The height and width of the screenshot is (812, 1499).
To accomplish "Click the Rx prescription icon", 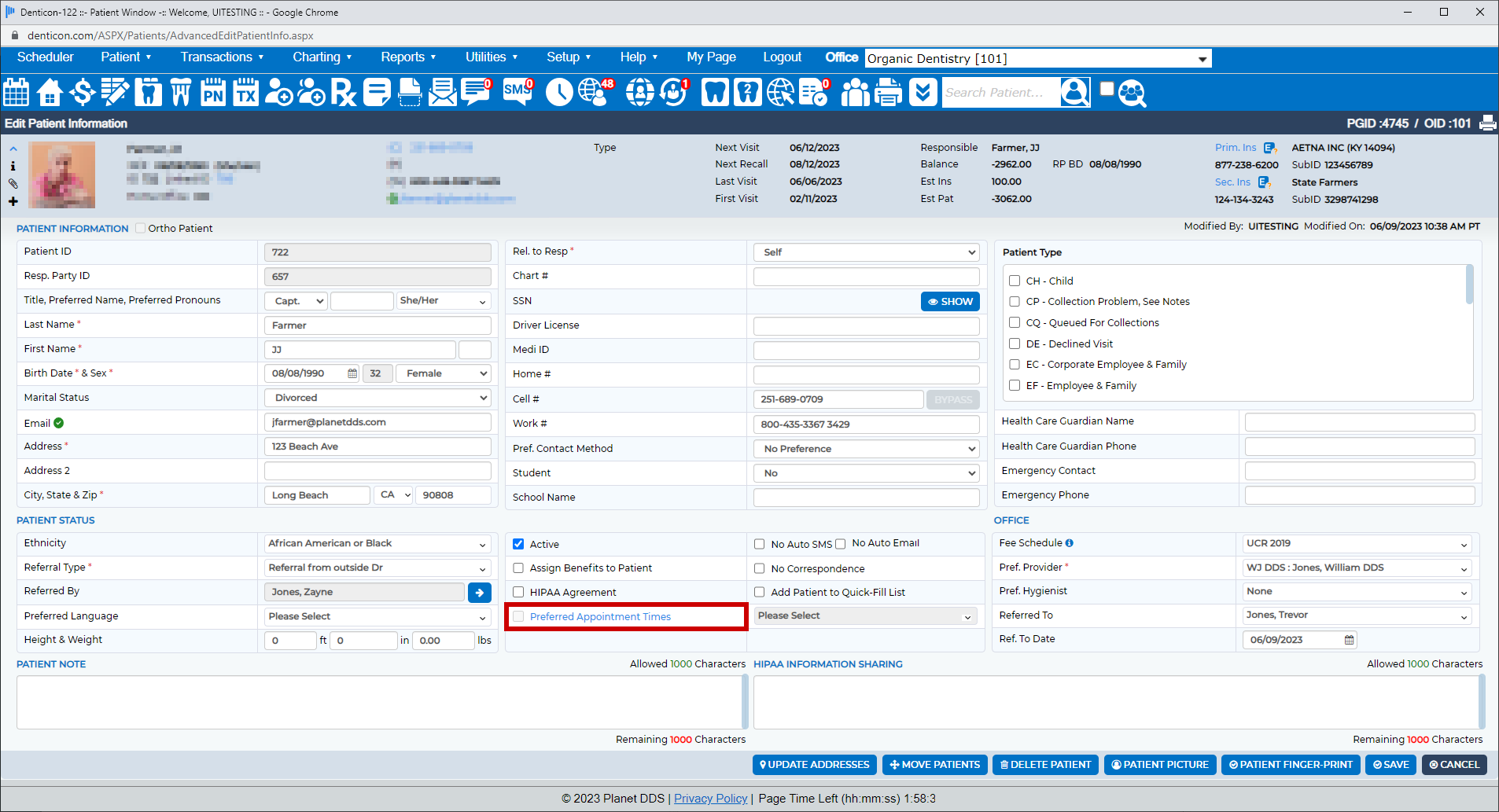I will (x=344, y=92).
